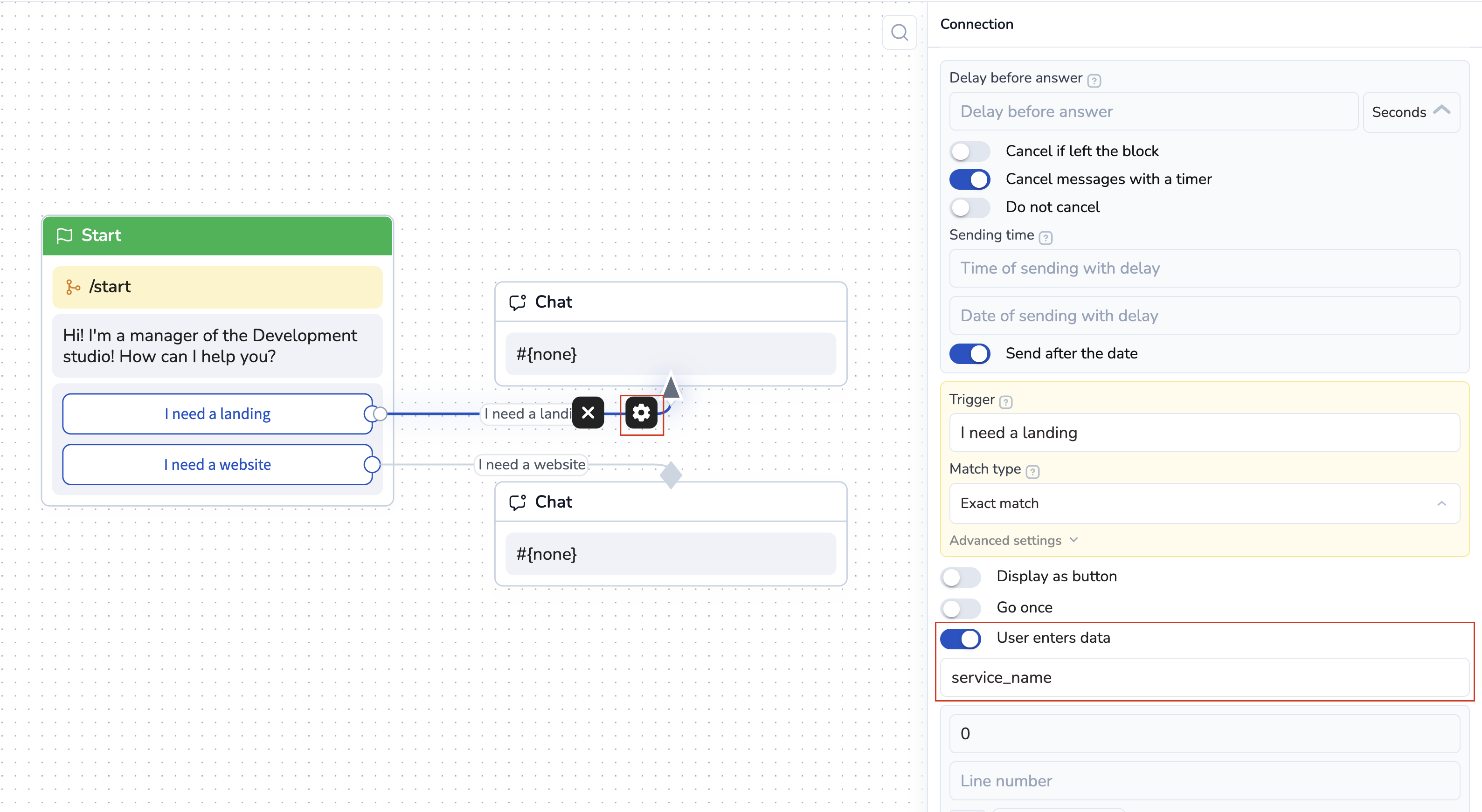The height and width of the screenshot is (812, 1482).
Task: Click the chat icon on upper Chat block
Action: tap(517, 303)
